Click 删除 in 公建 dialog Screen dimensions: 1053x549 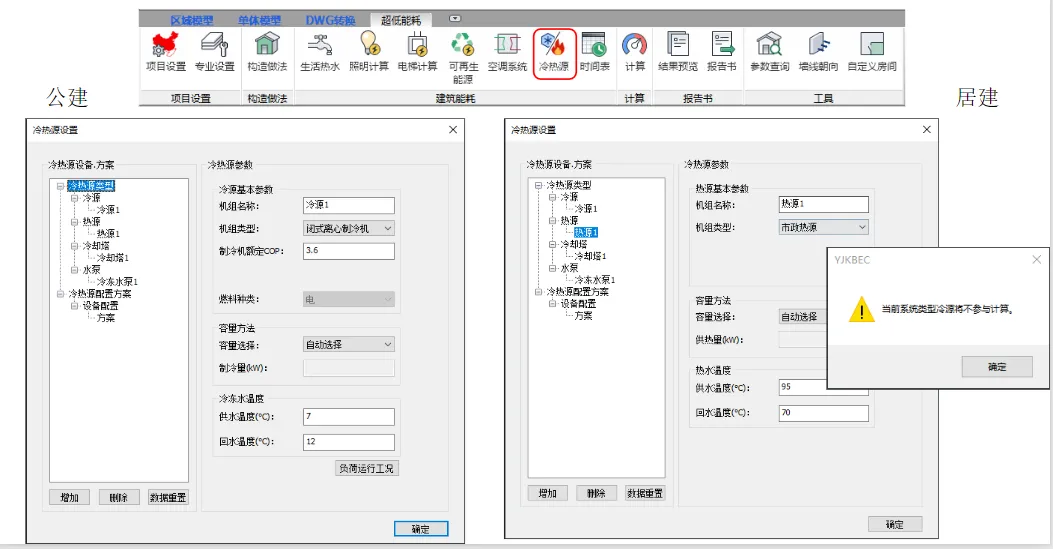(118, 497)
